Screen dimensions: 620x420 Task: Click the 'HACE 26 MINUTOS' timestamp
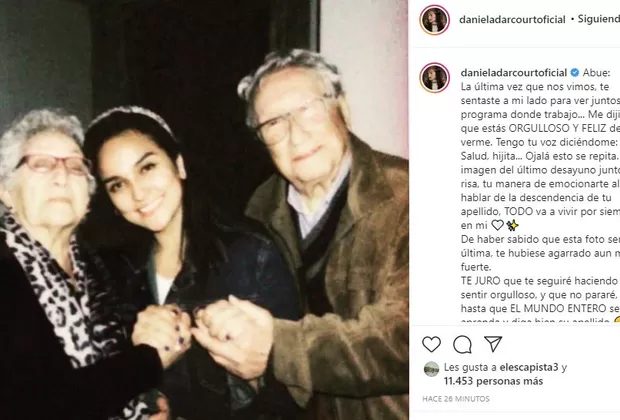[x=456, y=399]
